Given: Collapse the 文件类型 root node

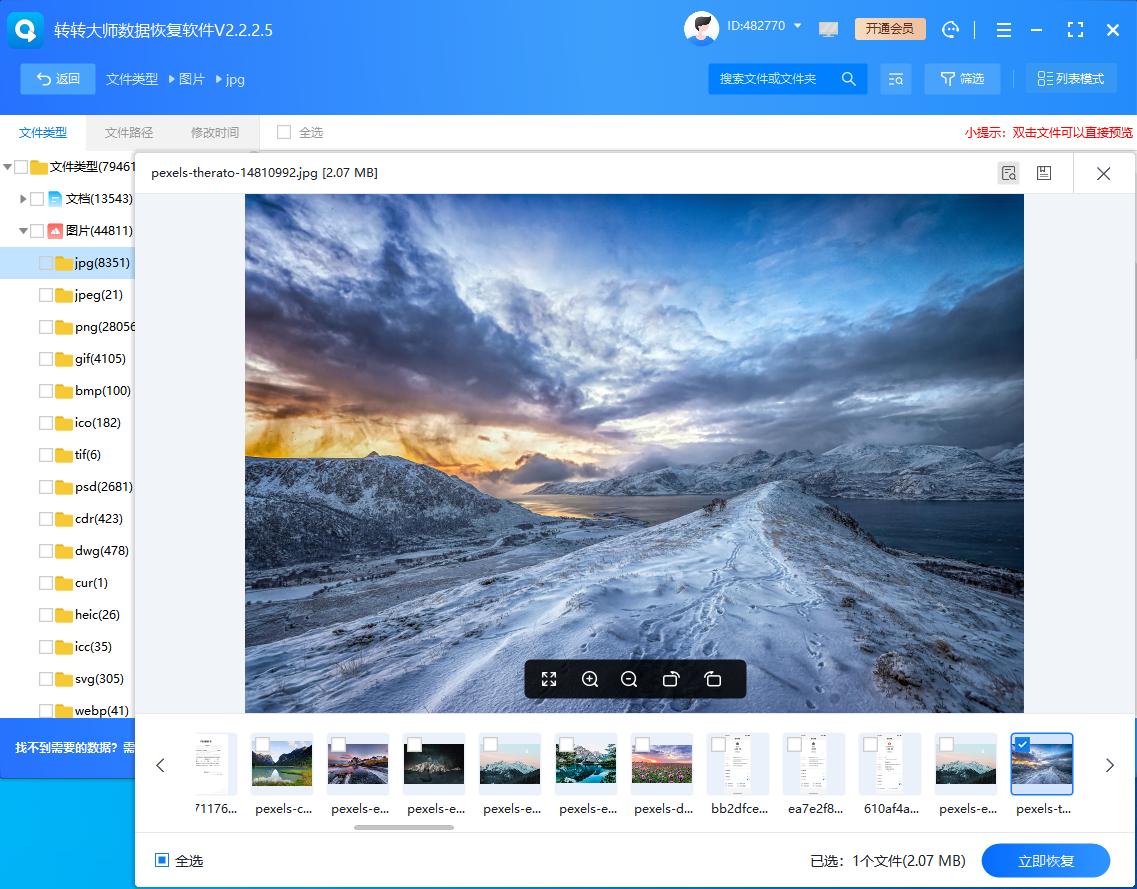Looking at the screenshot, I should [8, 166].
